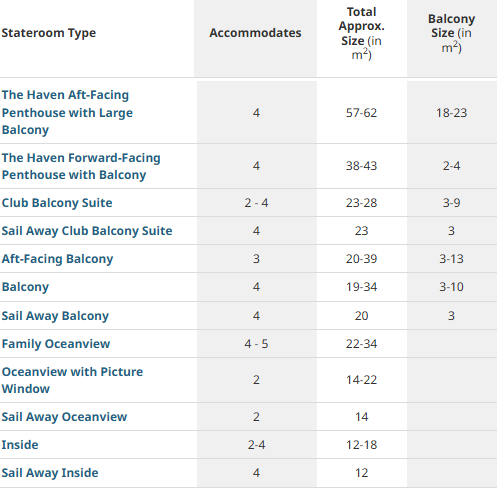Select the Inside stateroom link
Image resolution: width=501 pixels, height=489 pixels.
(x=20, y=445)
